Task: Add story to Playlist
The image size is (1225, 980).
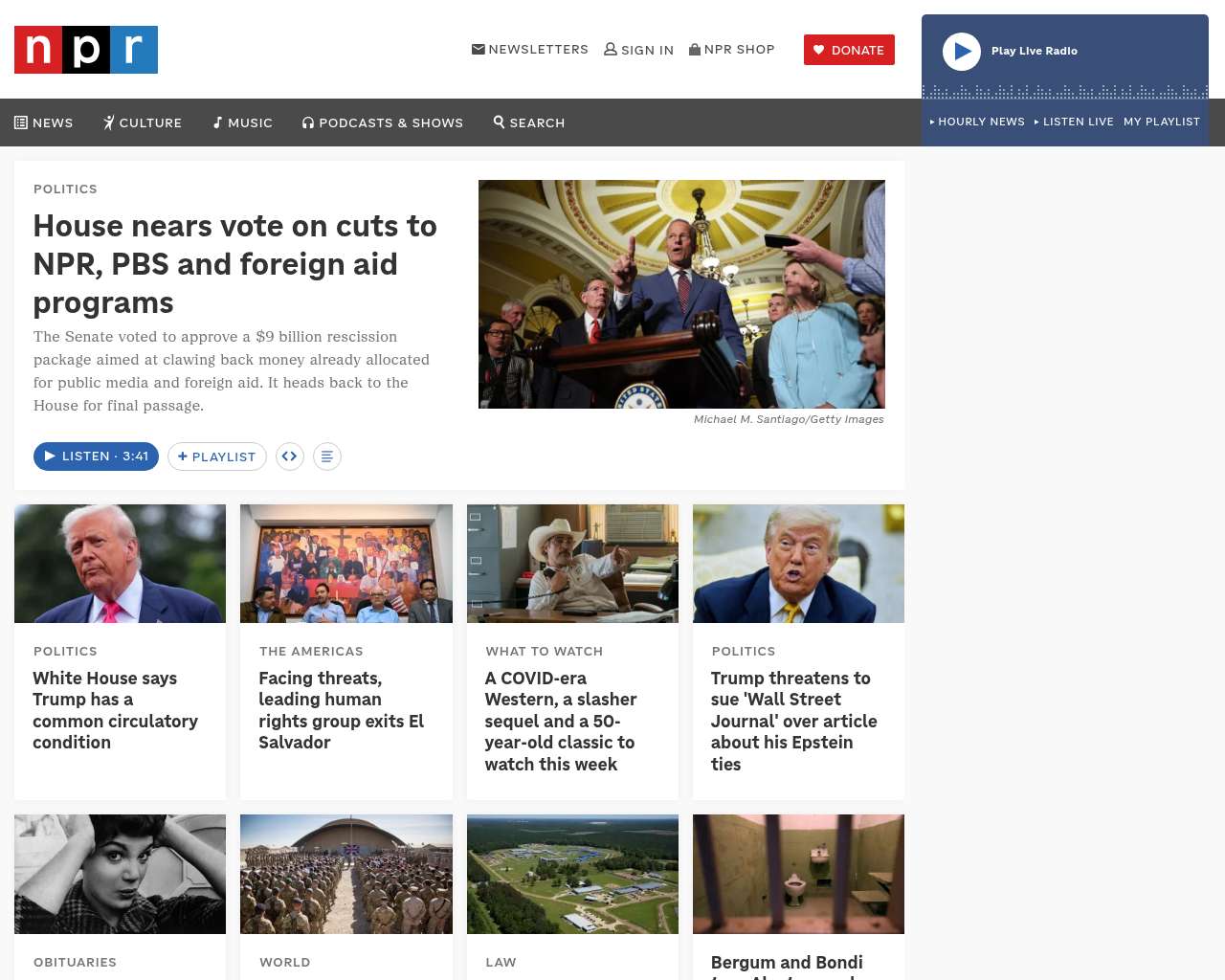Action: [x=217, y=457]
